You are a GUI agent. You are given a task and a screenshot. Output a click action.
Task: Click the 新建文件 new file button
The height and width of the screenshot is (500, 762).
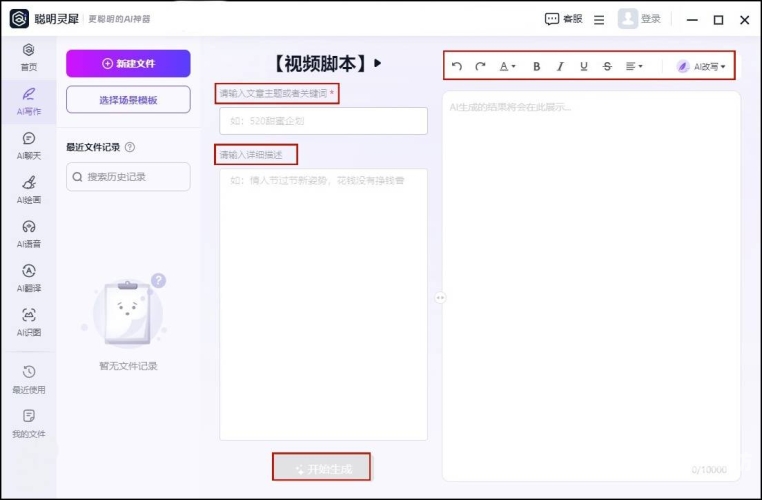[128, 63]
